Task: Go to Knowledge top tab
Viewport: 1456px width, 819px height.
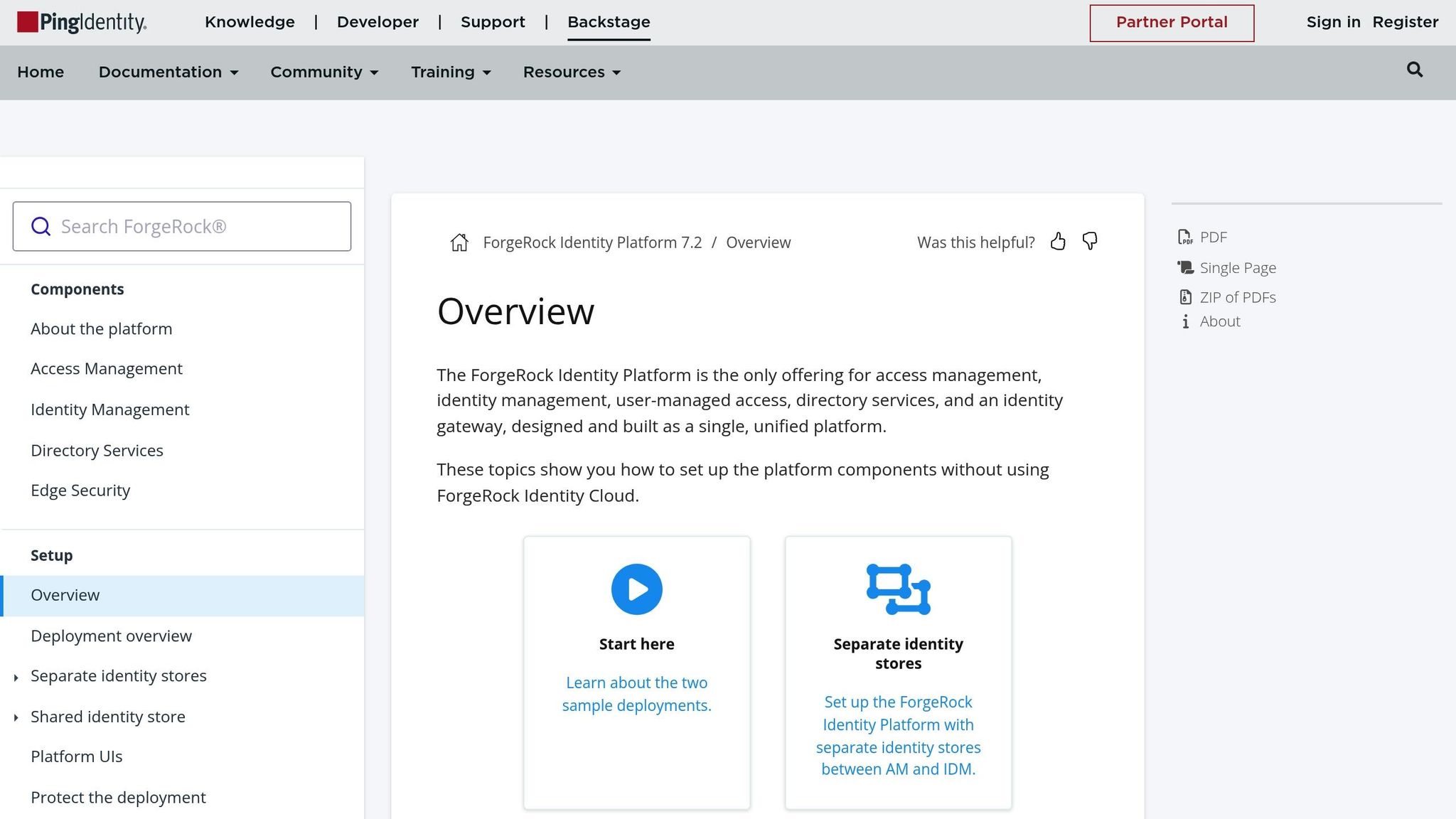Action: click(250, 22)
